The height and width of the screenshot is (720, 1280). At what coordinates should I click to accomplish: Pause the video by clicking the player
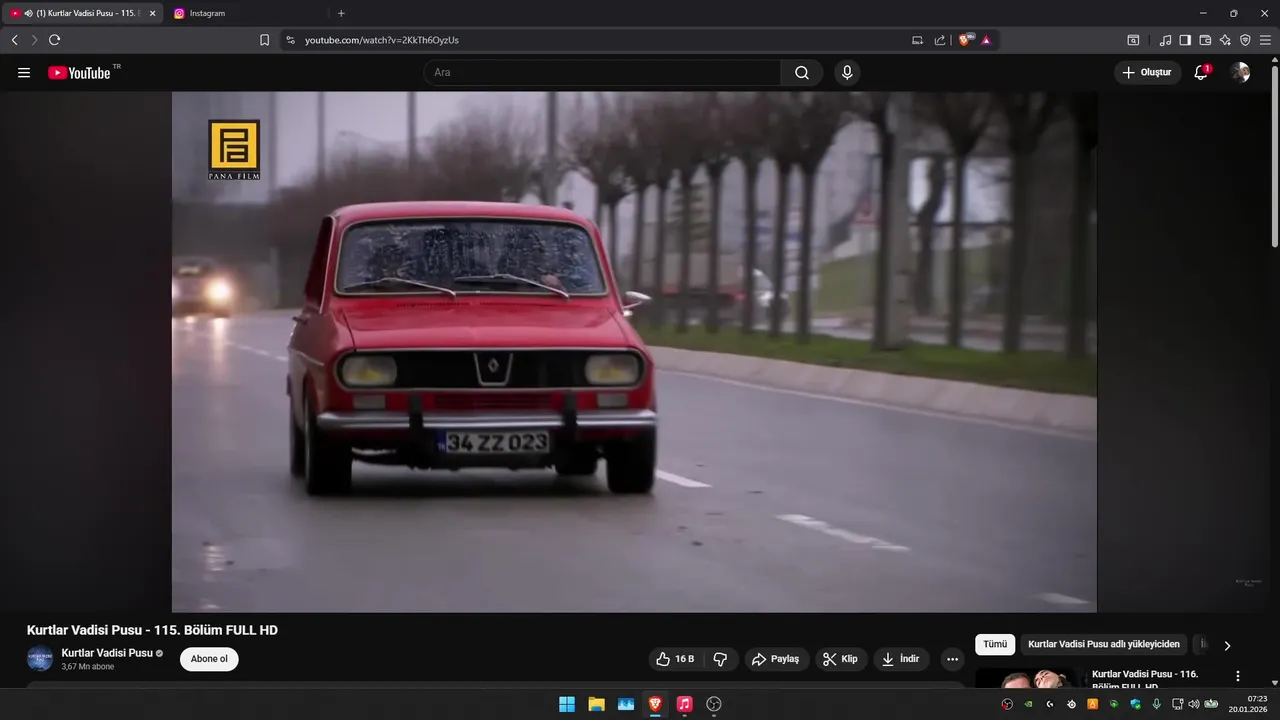(634, 352)
